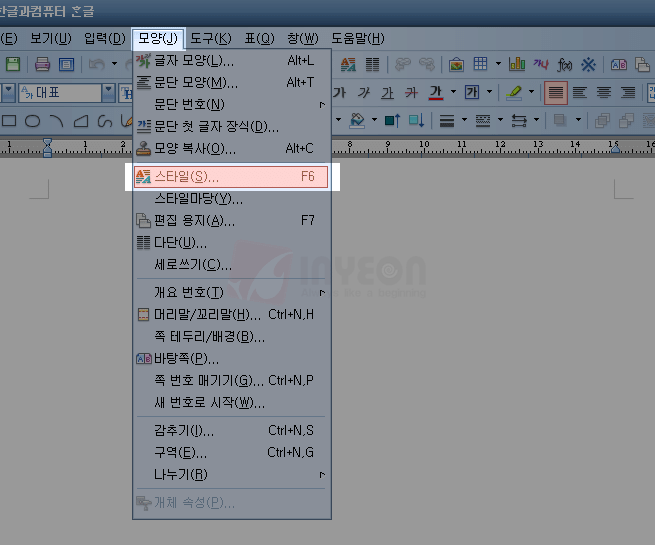The width and height of the screenshot is (655, 545).
Task: Open the highlighter color dropdown arrow
Action: pyautogui.click(x=531, y=91)
